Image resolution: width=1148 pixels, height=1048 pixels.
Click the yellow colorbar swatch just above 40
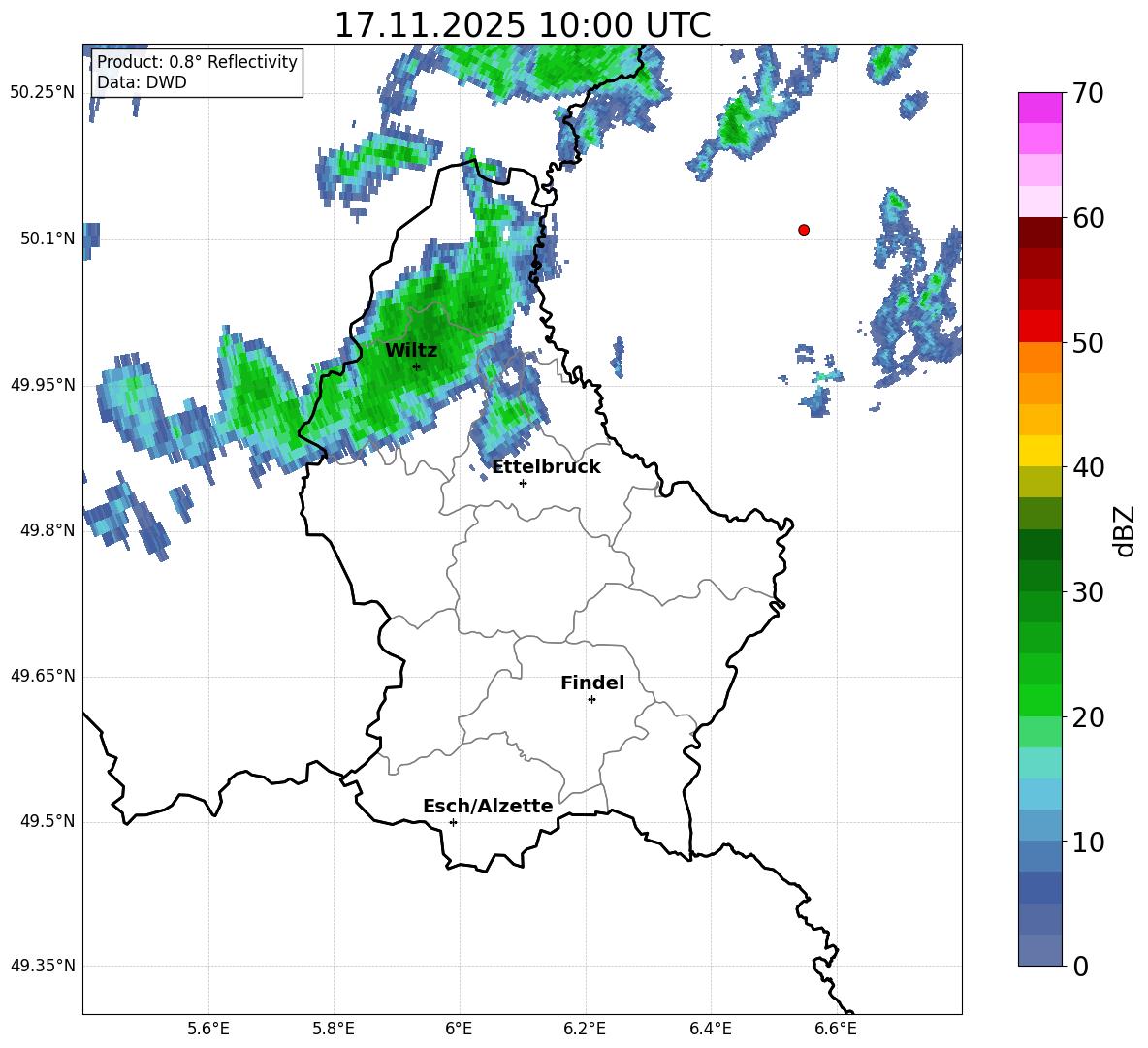1039,451
